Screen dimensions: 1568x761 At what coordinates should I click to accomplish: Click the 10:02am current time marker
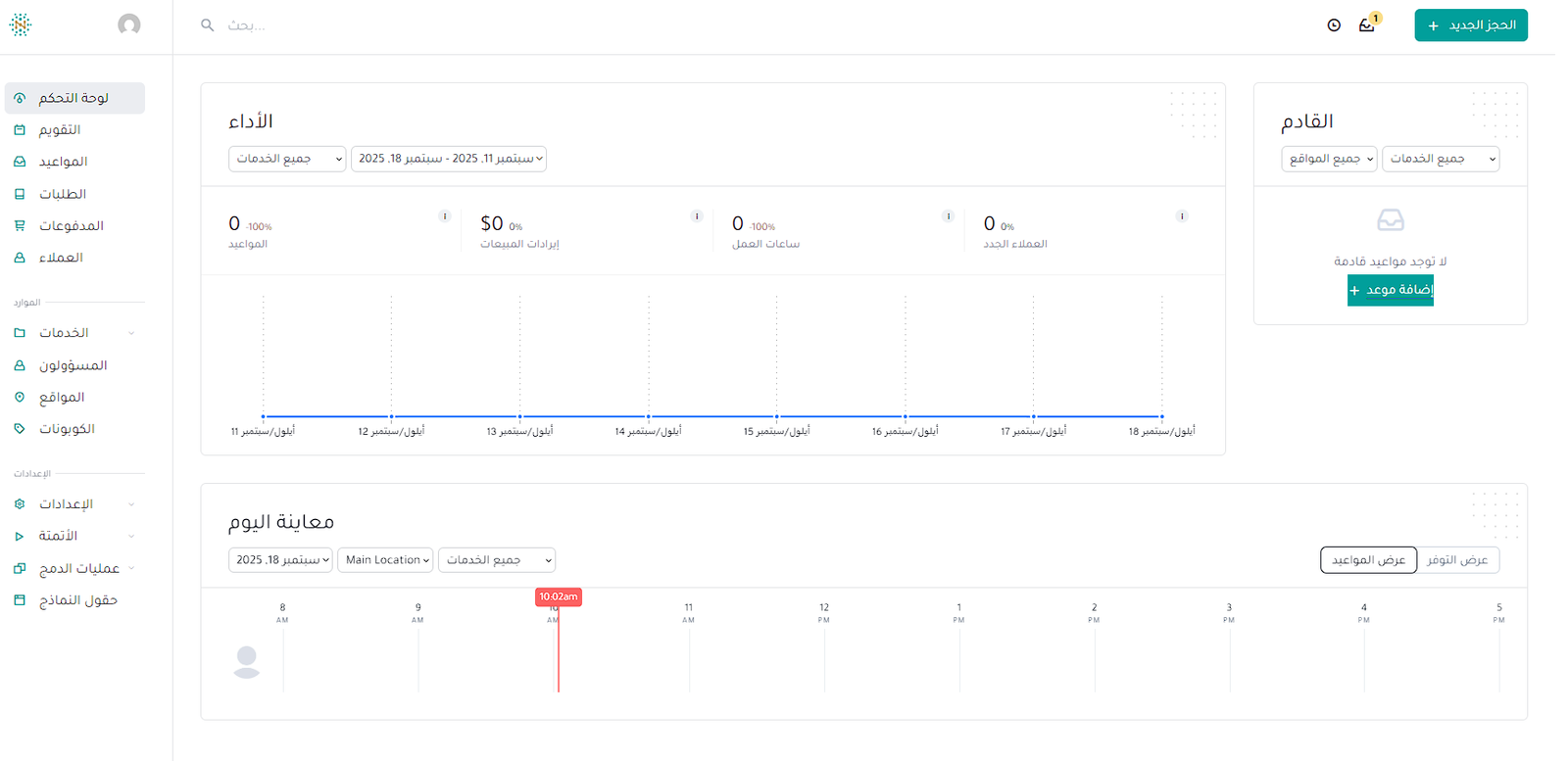pos(558,596)
